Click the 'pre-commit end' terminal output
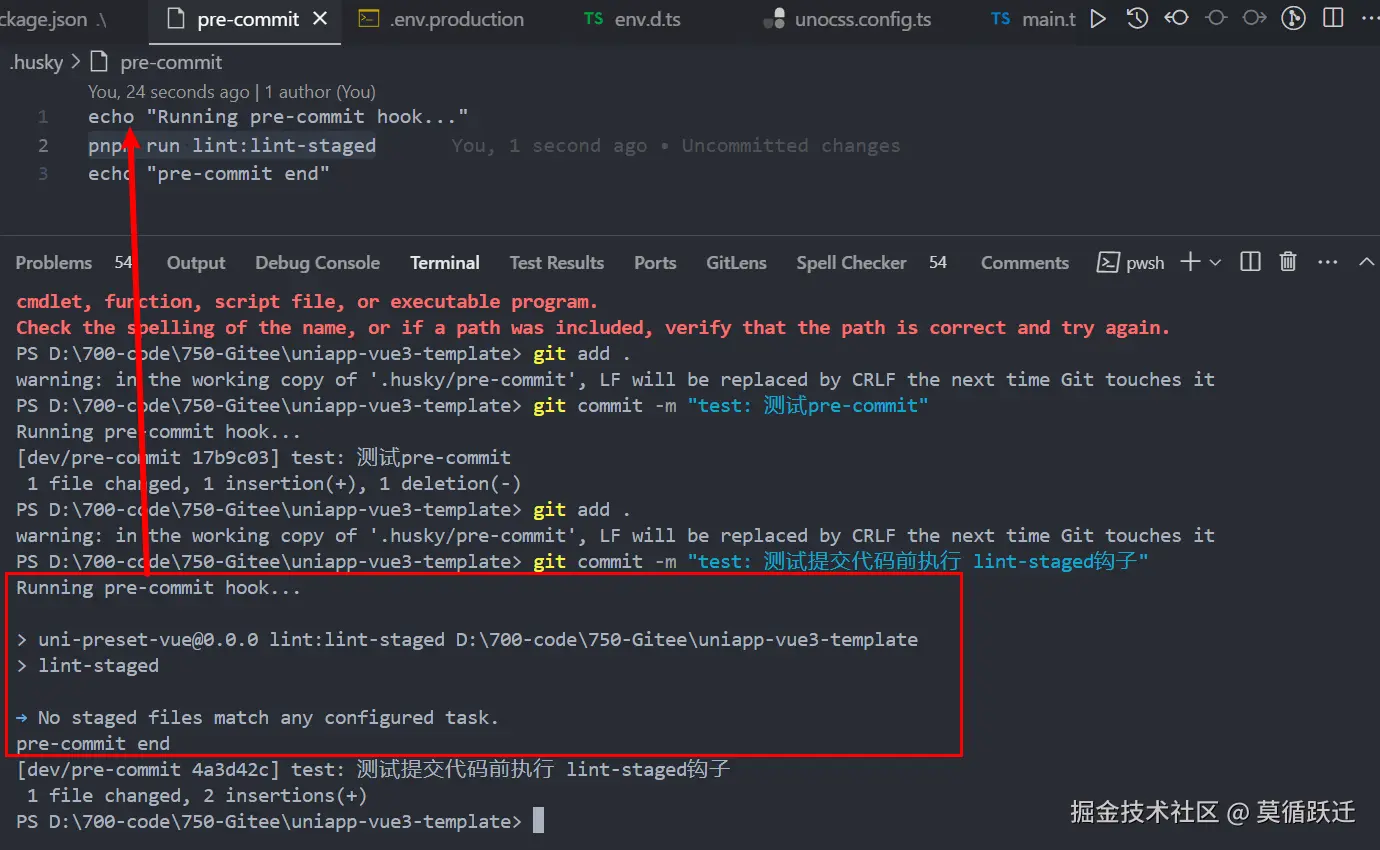The image size is (1380, 850). (x=93, y=744)
